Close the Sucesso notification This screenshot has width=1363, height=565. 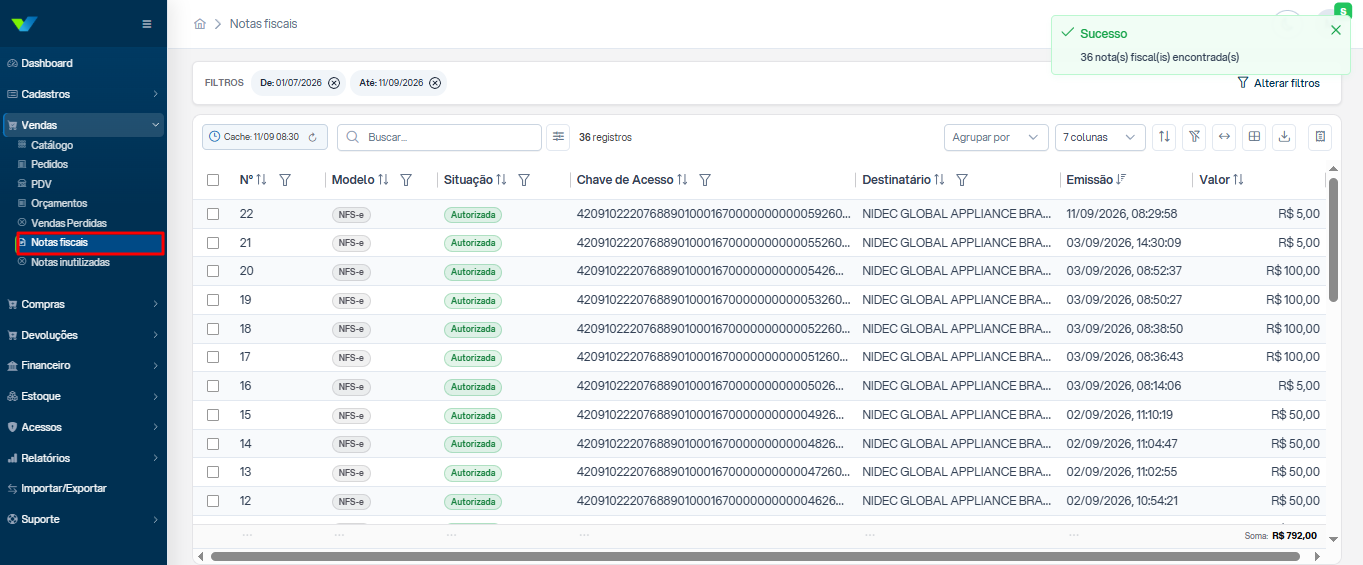pyautogui.click(x=1336, y=30)
